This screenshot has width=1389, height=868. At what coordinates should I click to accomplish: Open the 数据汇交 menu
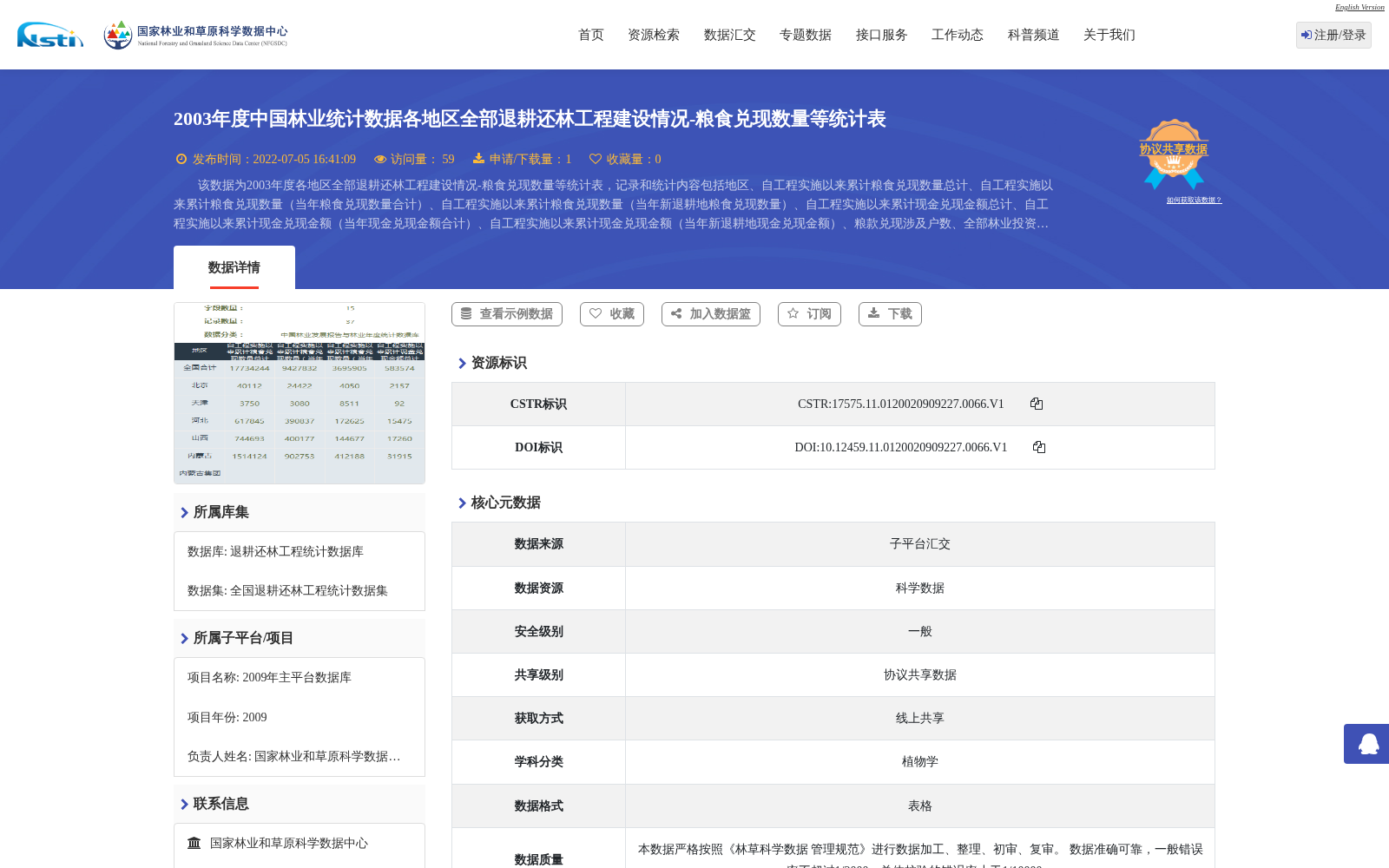coord(730,35)
